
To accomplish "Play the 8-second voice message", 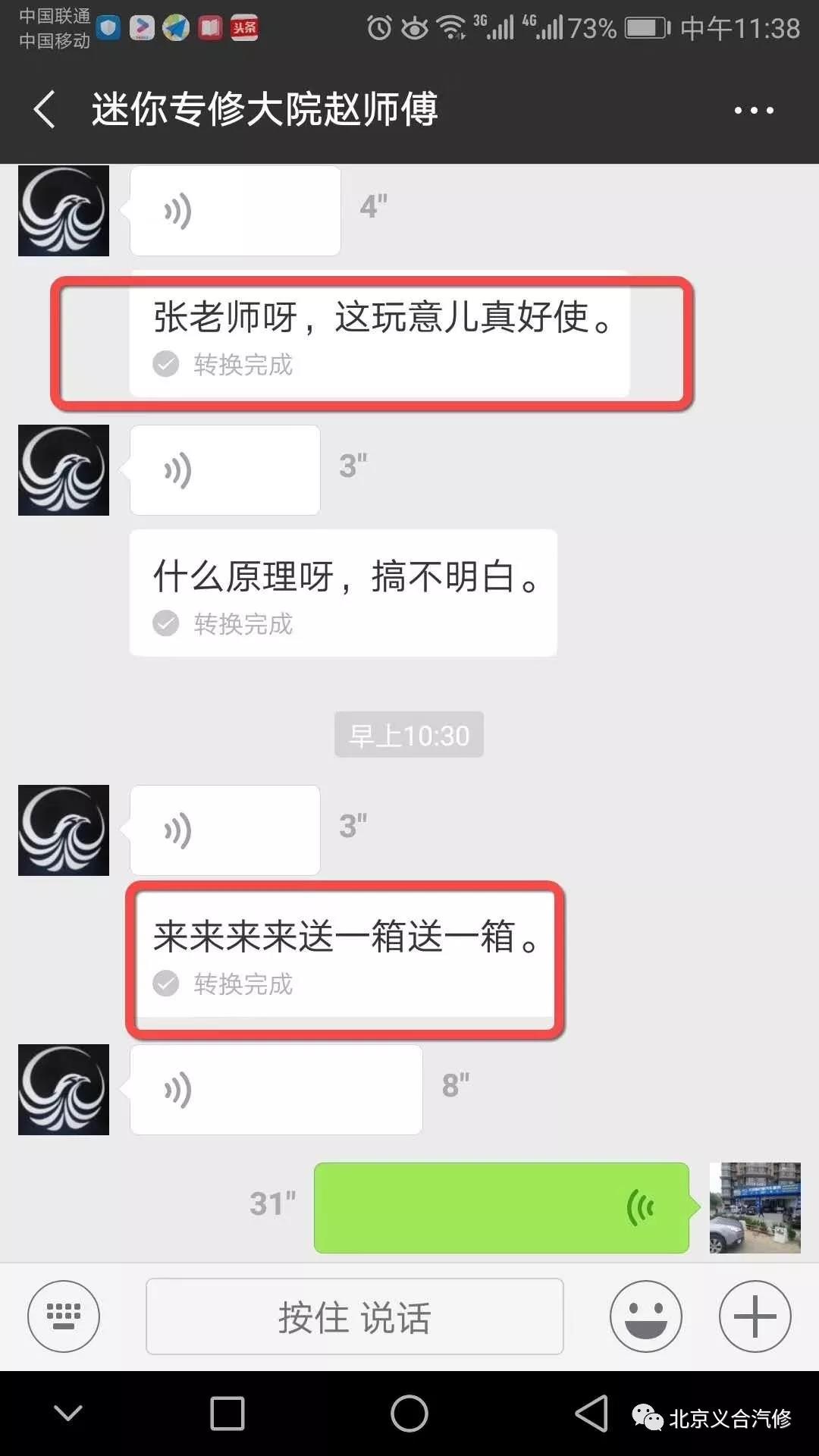I will (x=276, y=1090).
